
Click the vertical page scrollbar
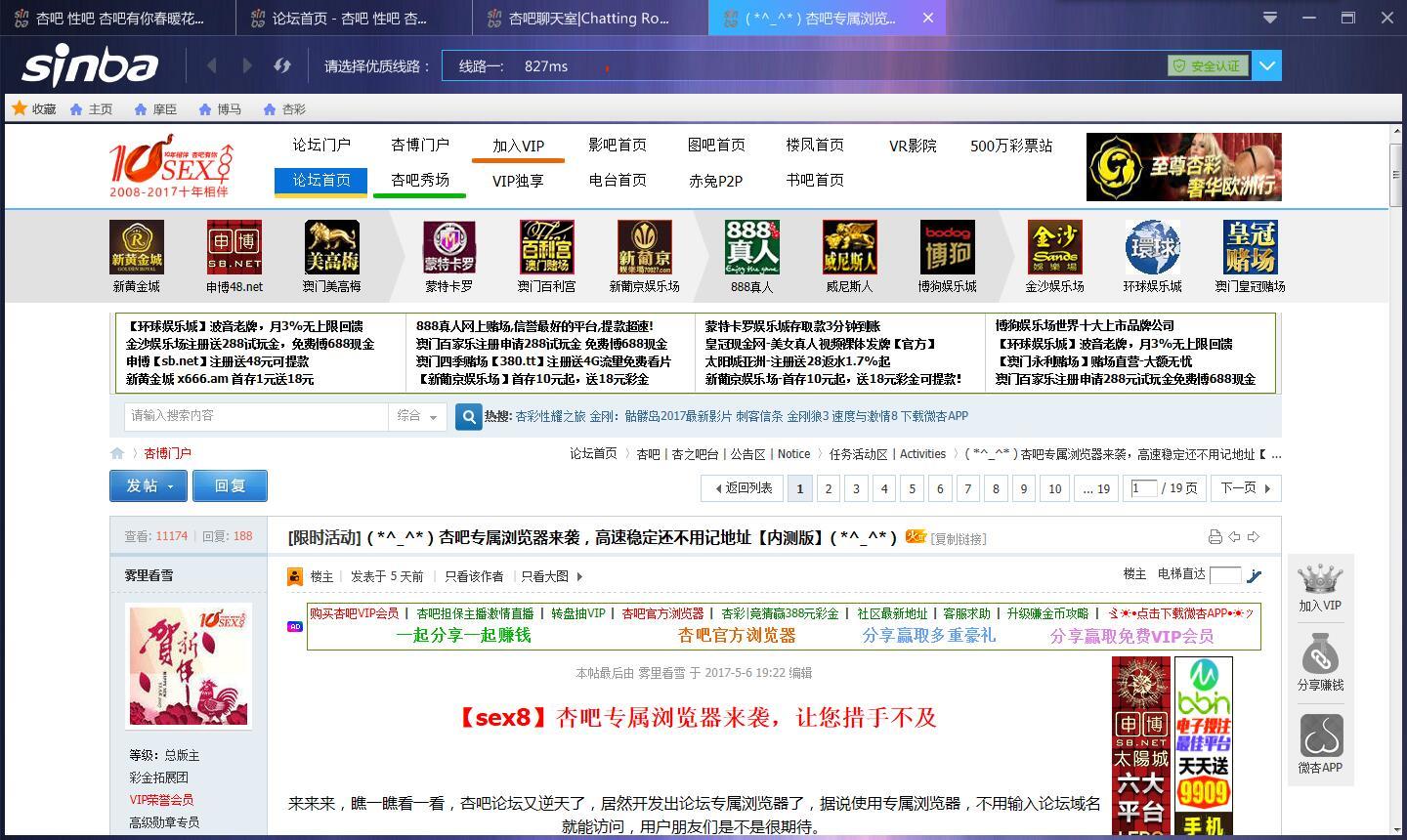point(1396,391)
